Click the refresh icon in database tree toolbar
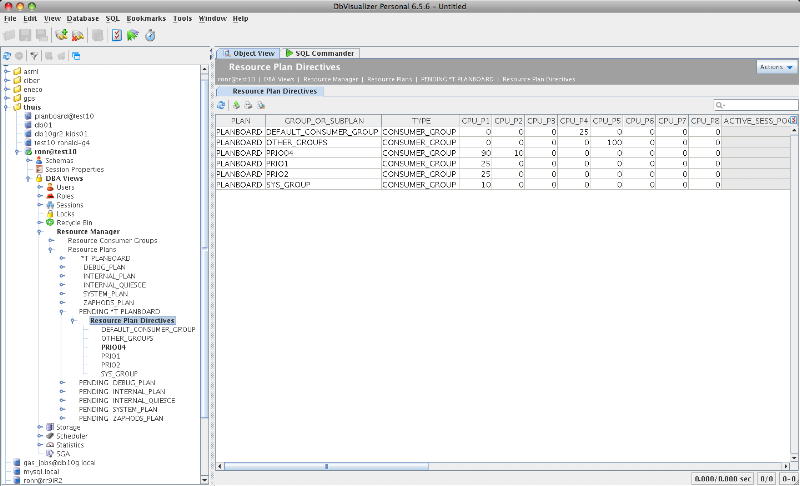800x486 pixels. [x=7, y=56]
